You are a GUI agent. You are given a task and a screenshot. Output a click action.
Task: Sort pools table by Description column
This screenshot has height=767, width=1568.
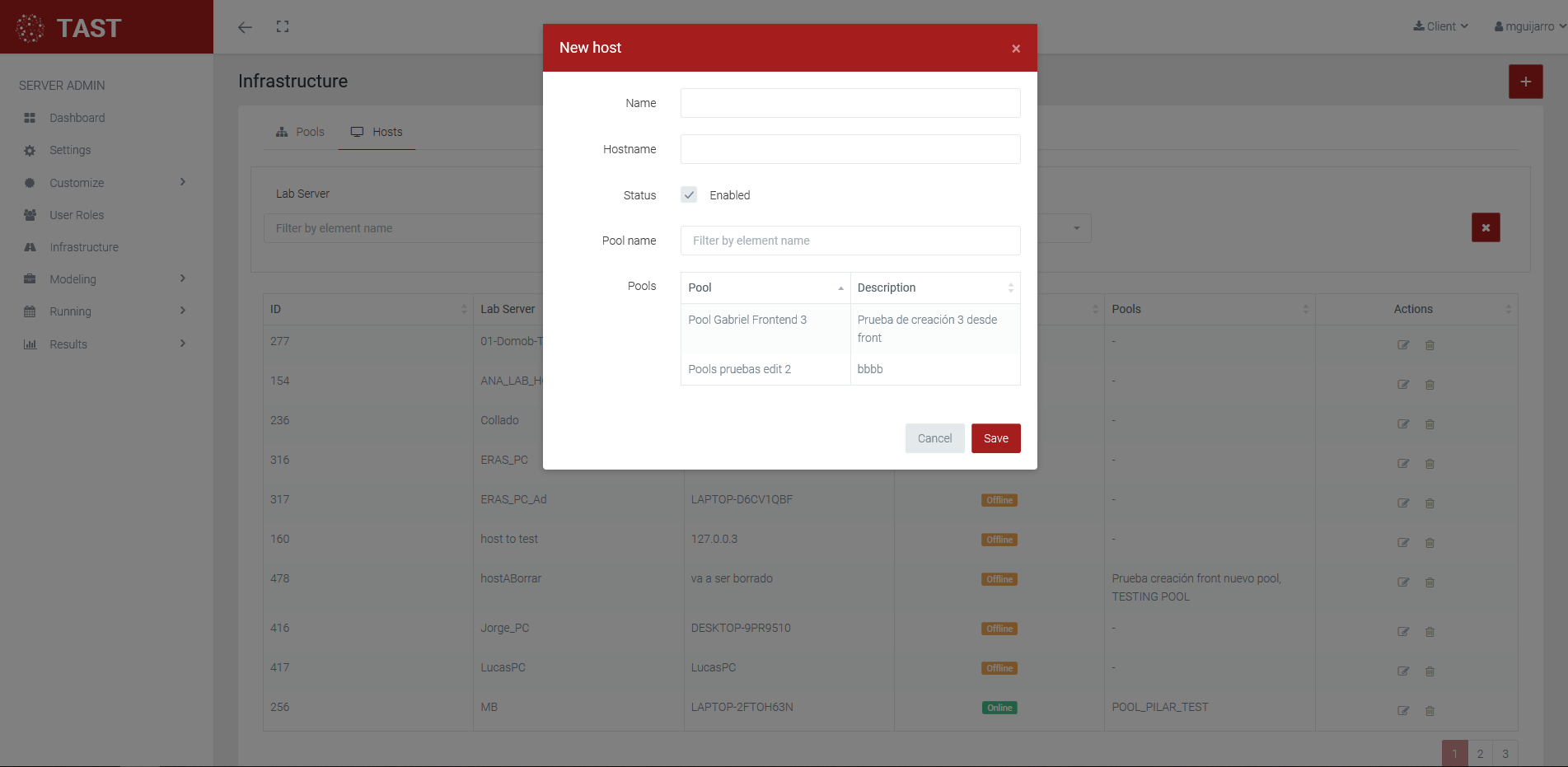pos(934,288)
